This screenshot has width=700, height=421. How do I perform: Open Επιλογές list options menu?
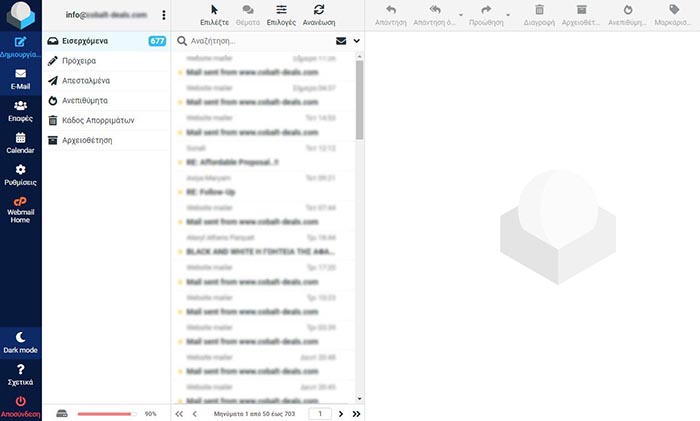click(x=281, y=14)
